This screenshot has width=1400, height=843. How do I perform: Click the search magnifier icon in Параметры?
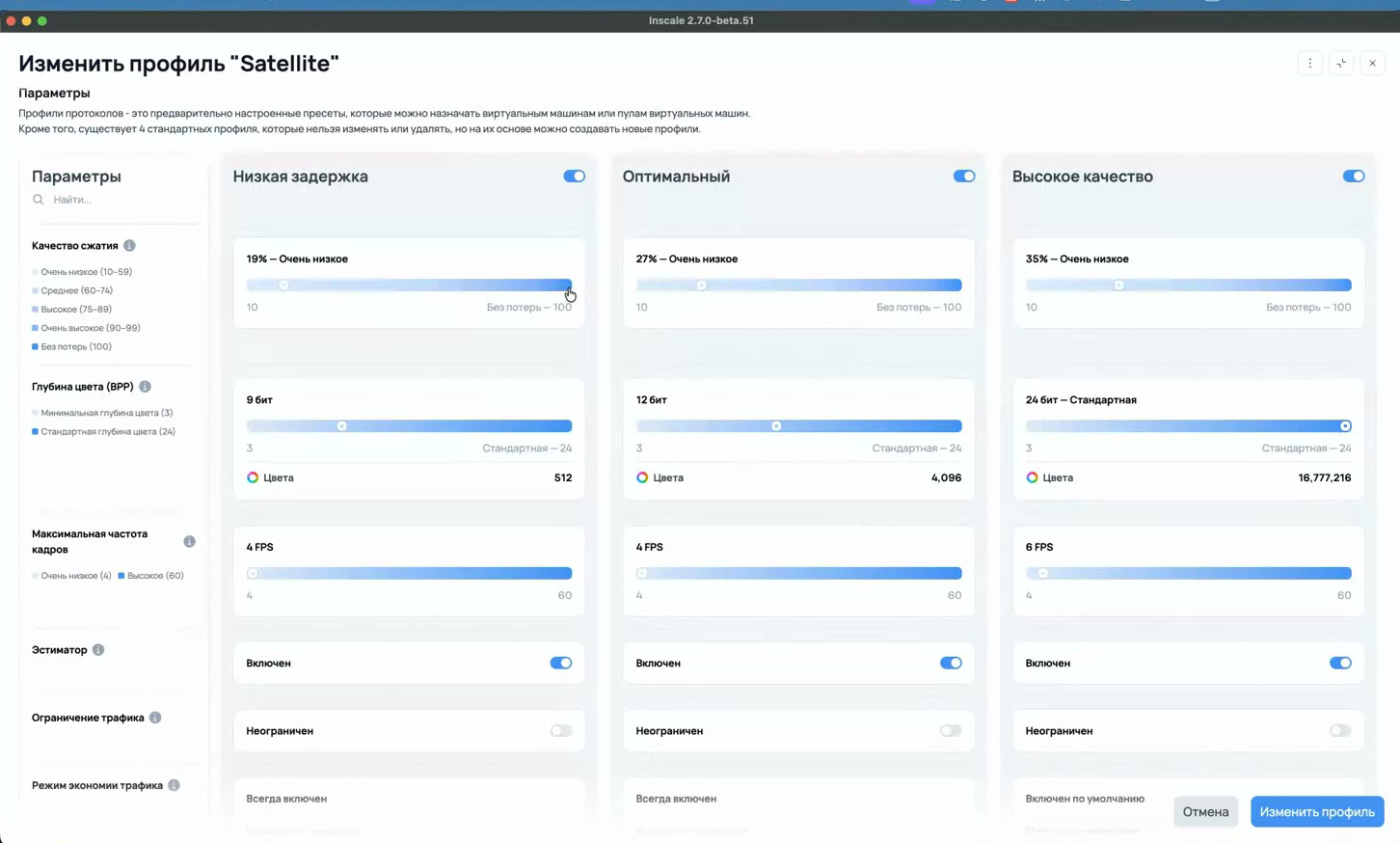click(x=39, y=200)
